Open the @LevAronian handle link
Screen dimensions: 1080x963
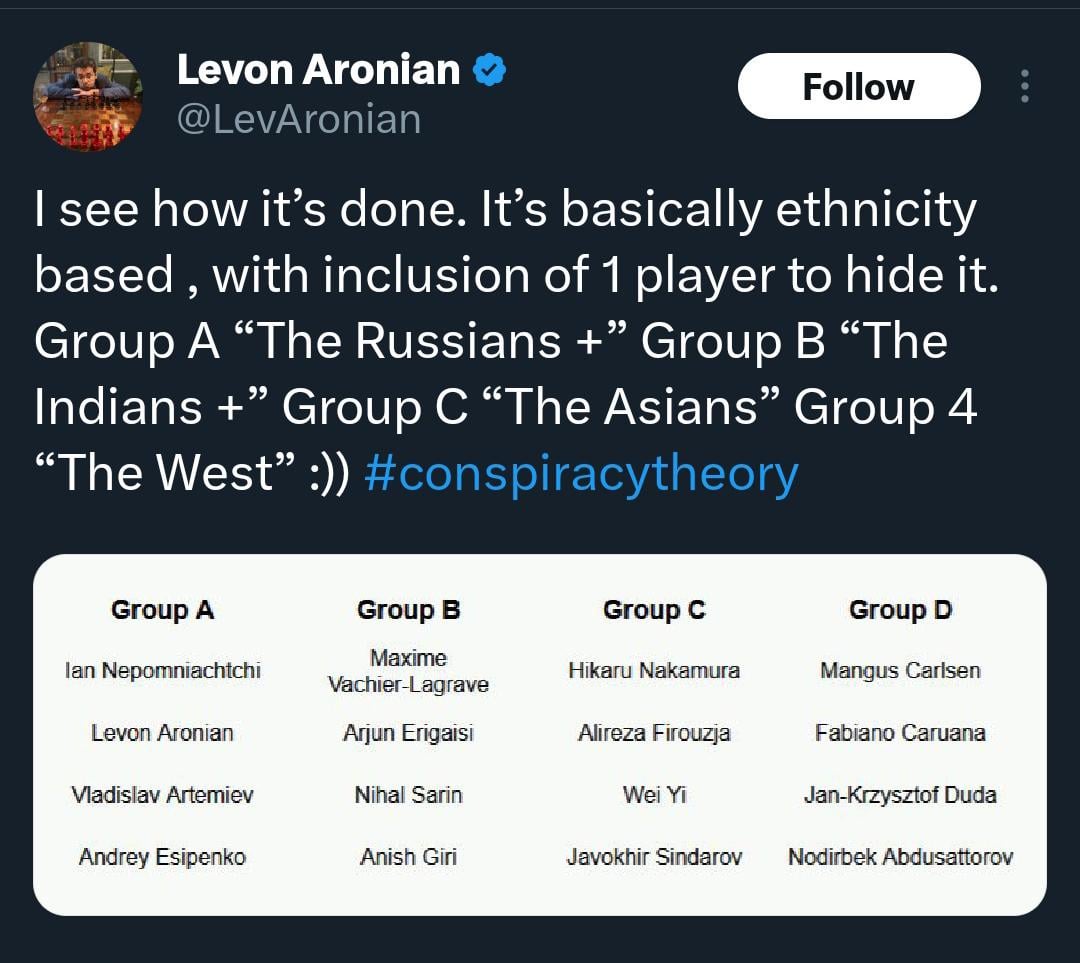point(299,119)
